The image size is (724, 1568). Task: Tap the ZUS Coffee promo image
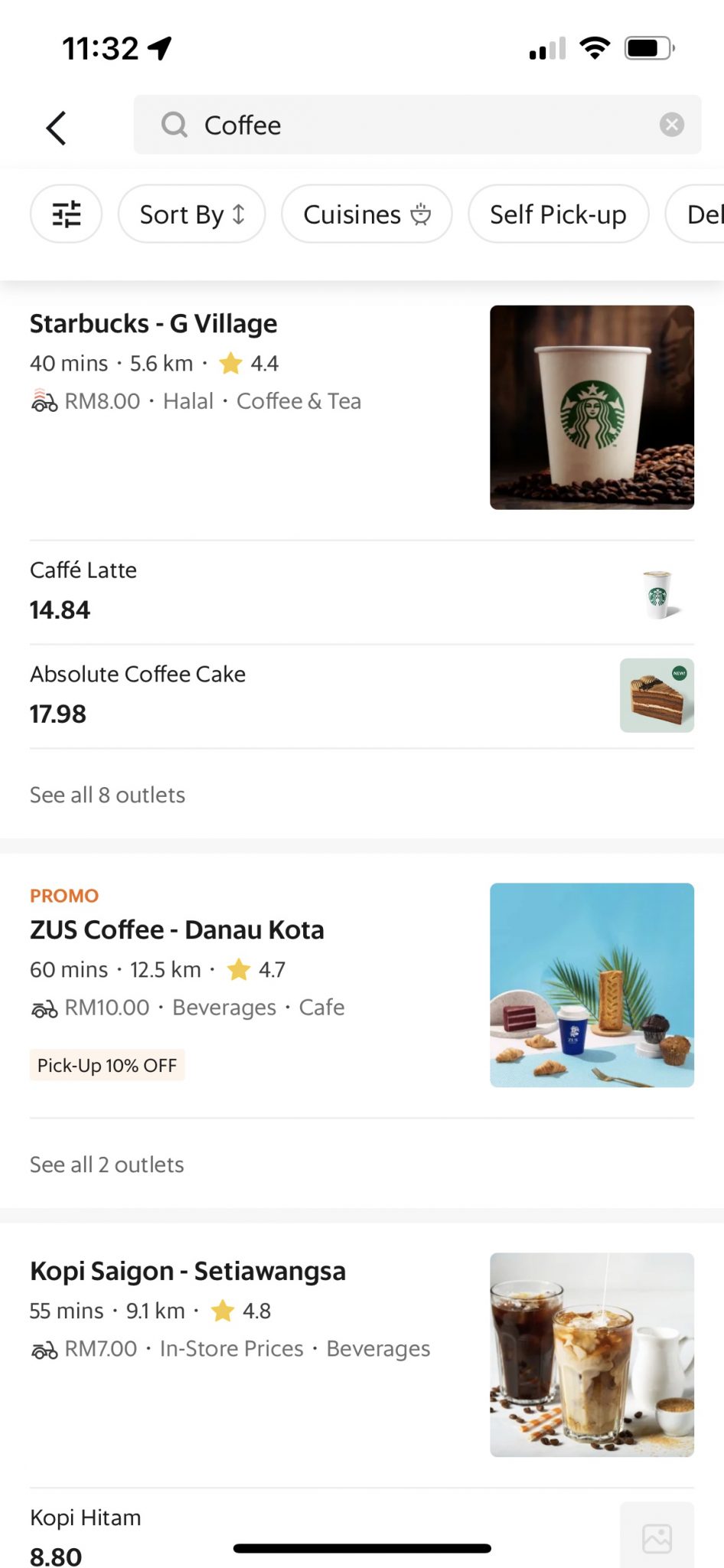[x=592, y=985]
